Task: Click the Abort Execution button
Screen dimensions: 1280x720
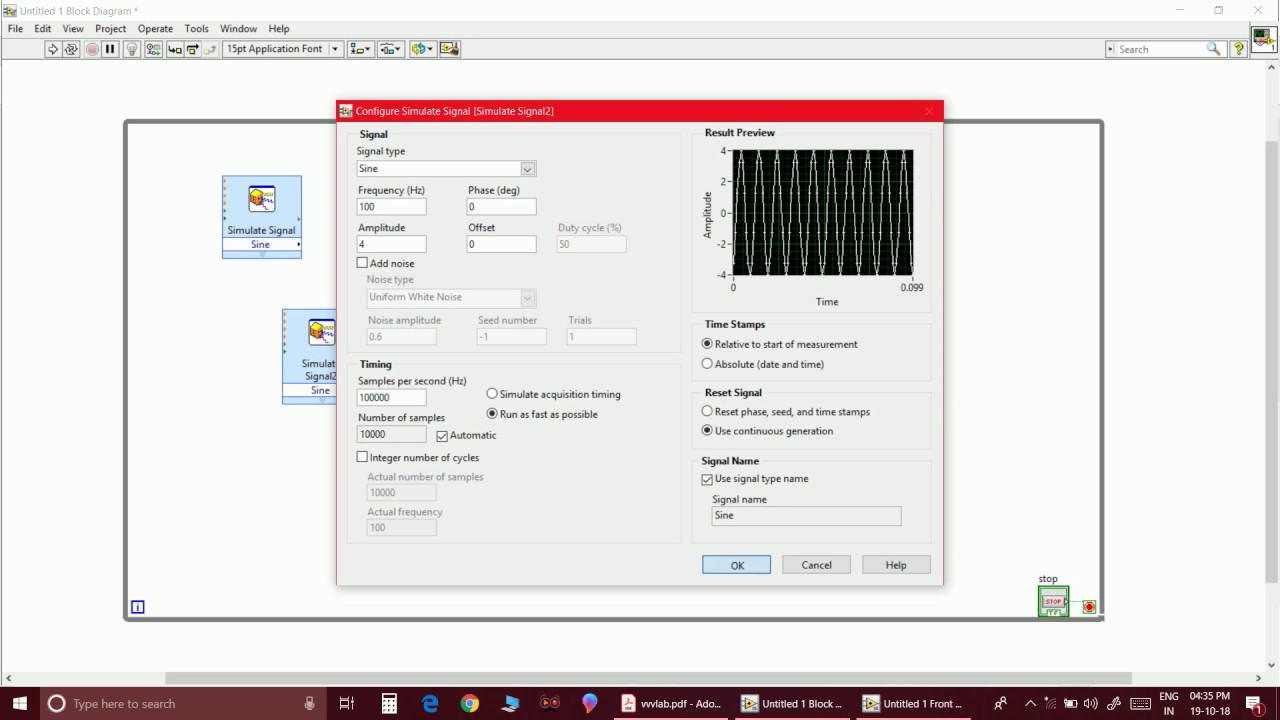Action: click(x=92, y=49)
